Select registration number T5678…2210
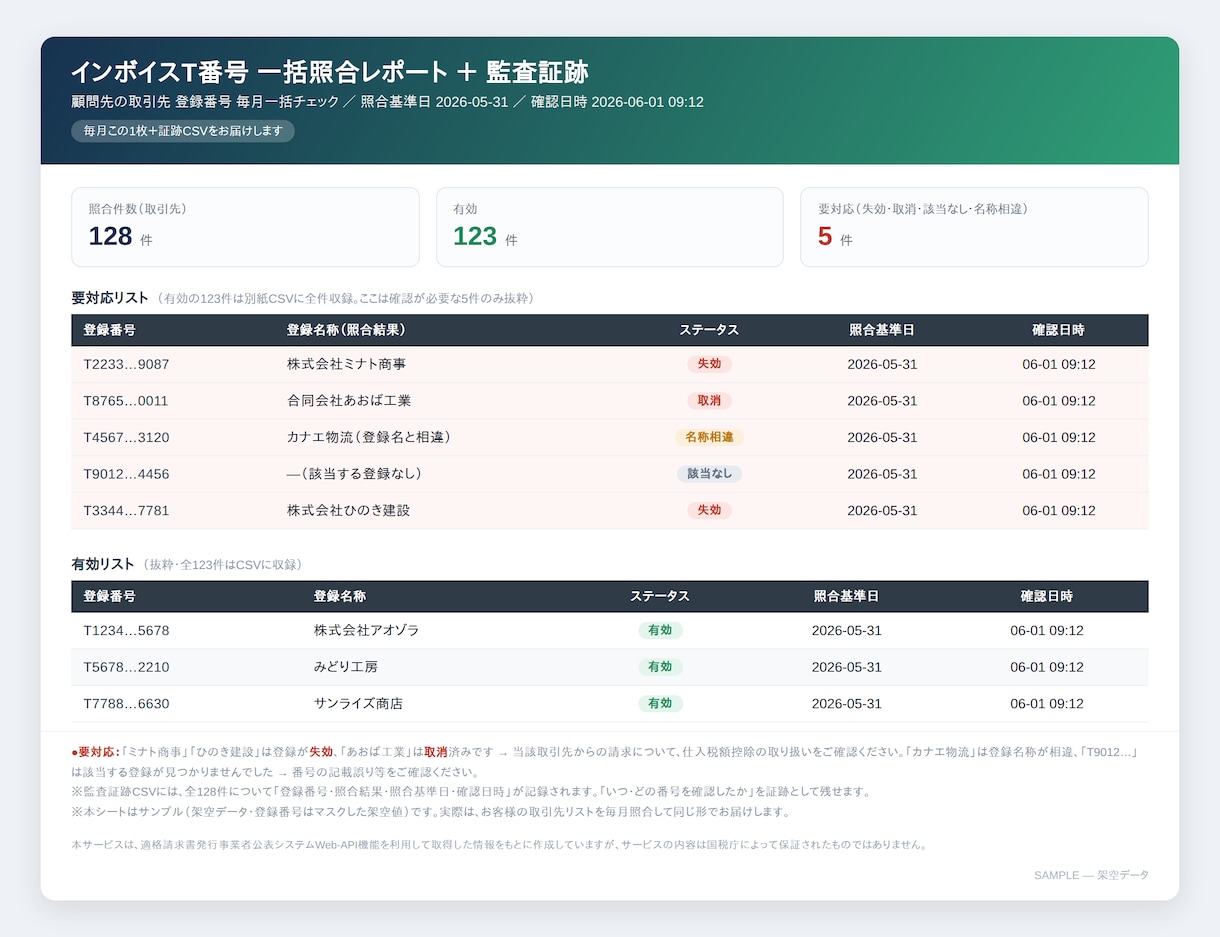Image resolution: width=1220 pixels, height=937 pixels. click(x=126, y=667)
